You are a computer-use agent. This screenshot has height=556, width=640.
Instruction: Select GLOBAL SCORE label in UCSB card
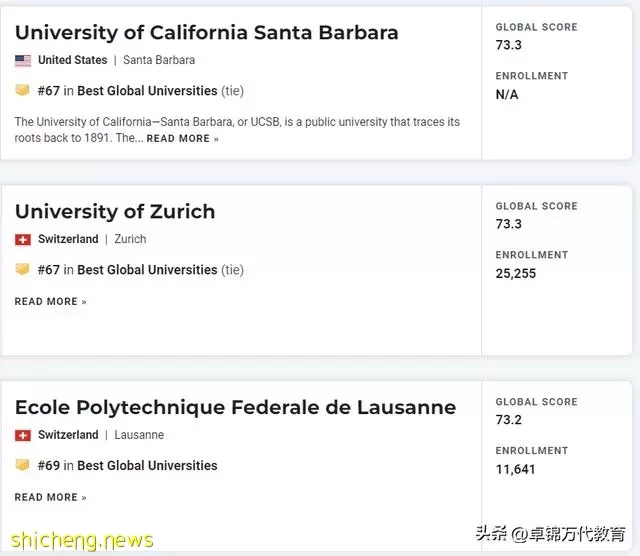point(536,27)
